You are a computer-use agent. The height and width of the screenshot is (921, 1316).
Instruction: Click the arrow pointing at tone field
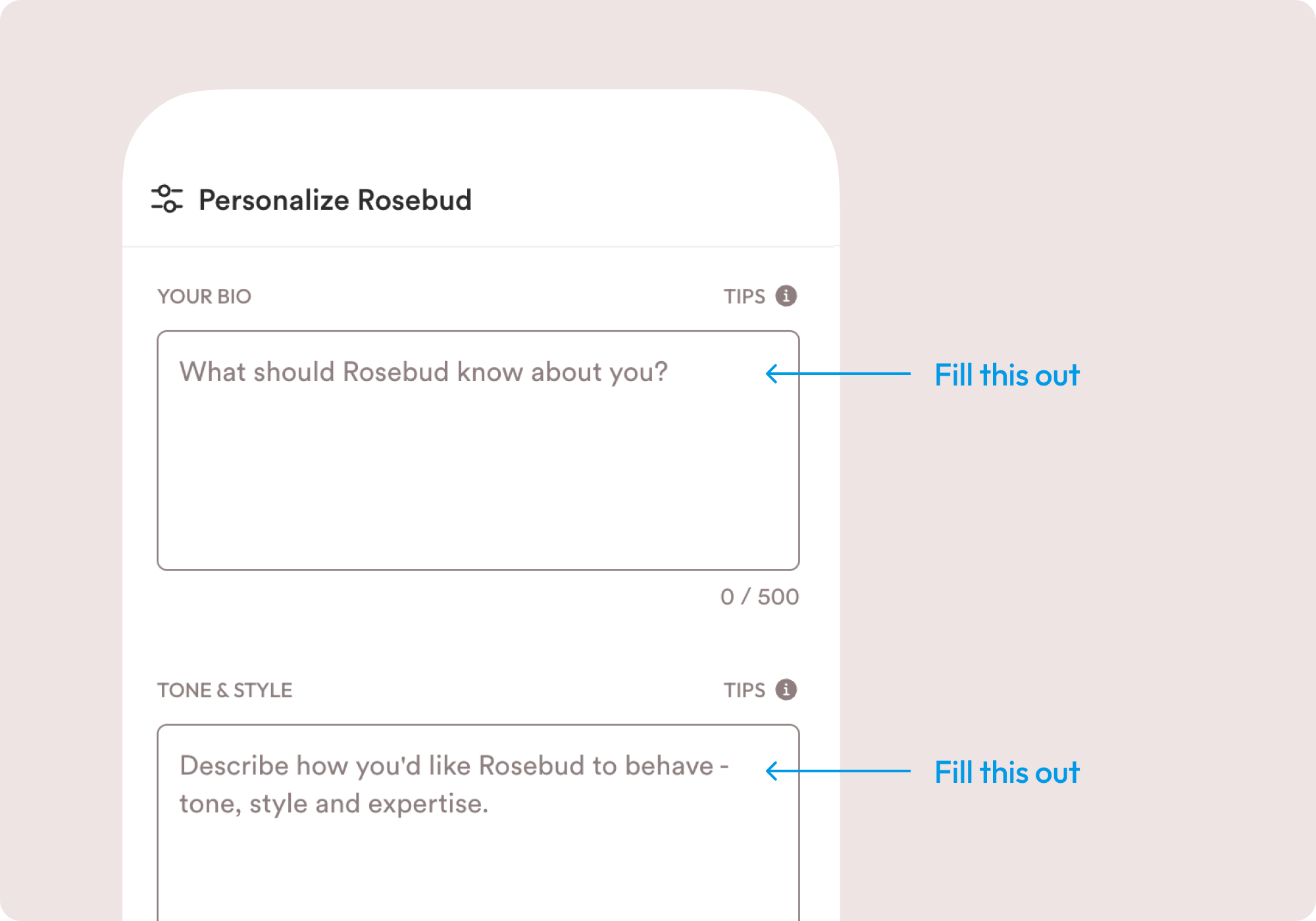click(838, 771)
